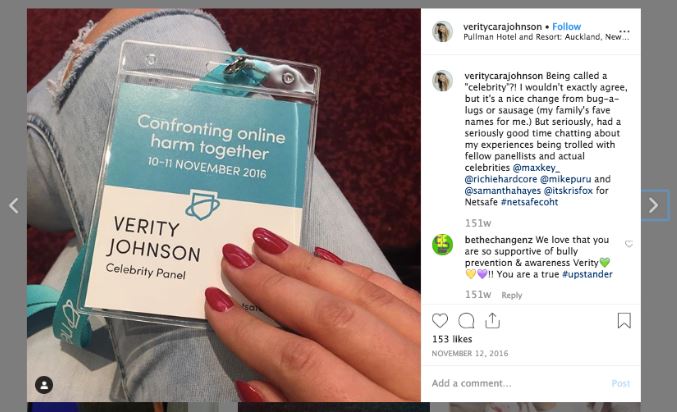Open the #upstander hashtag
Viewport: 677px width, 412px height.
click(x=587, y=274)
